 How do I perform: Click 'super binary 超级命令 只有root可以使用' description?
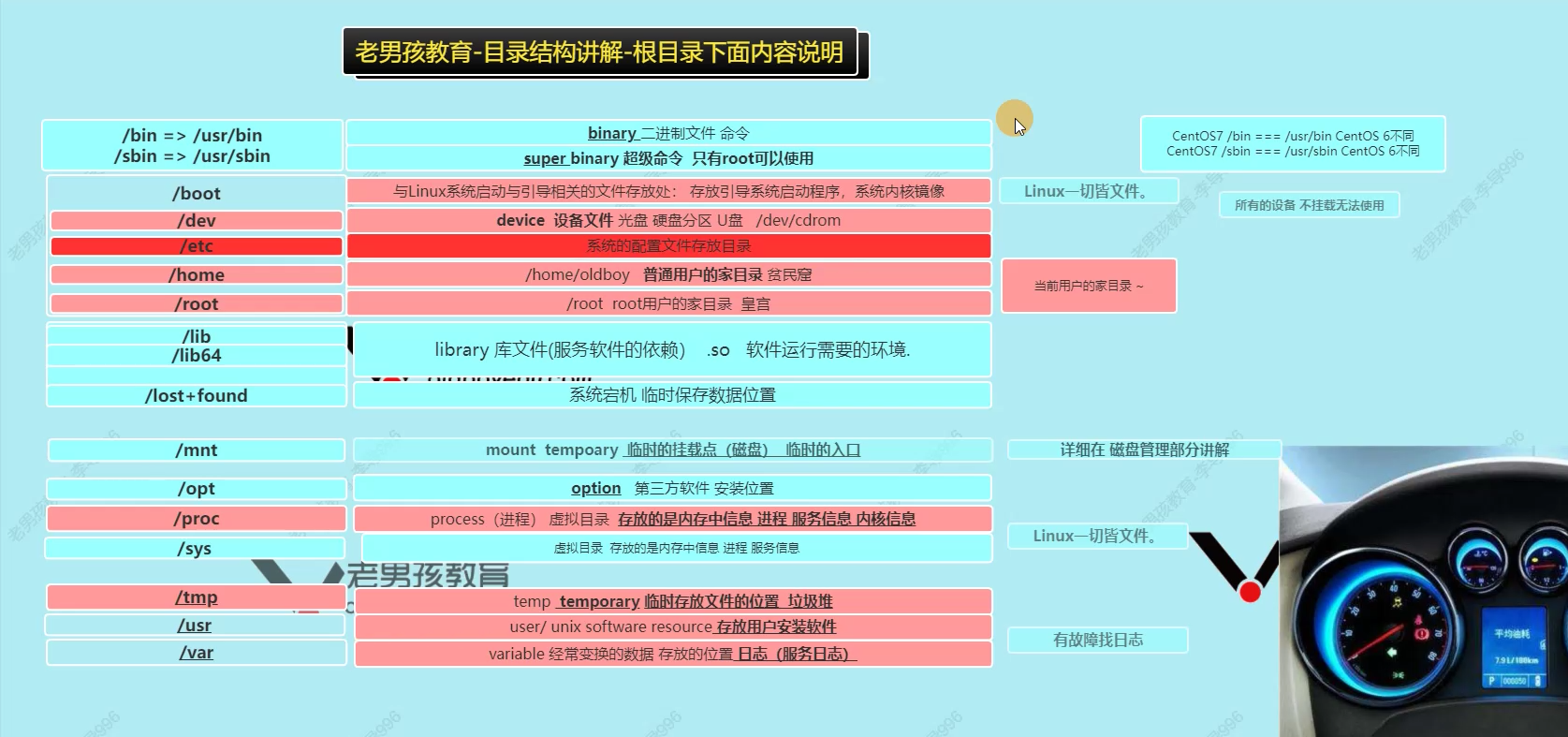click(668, 158)
